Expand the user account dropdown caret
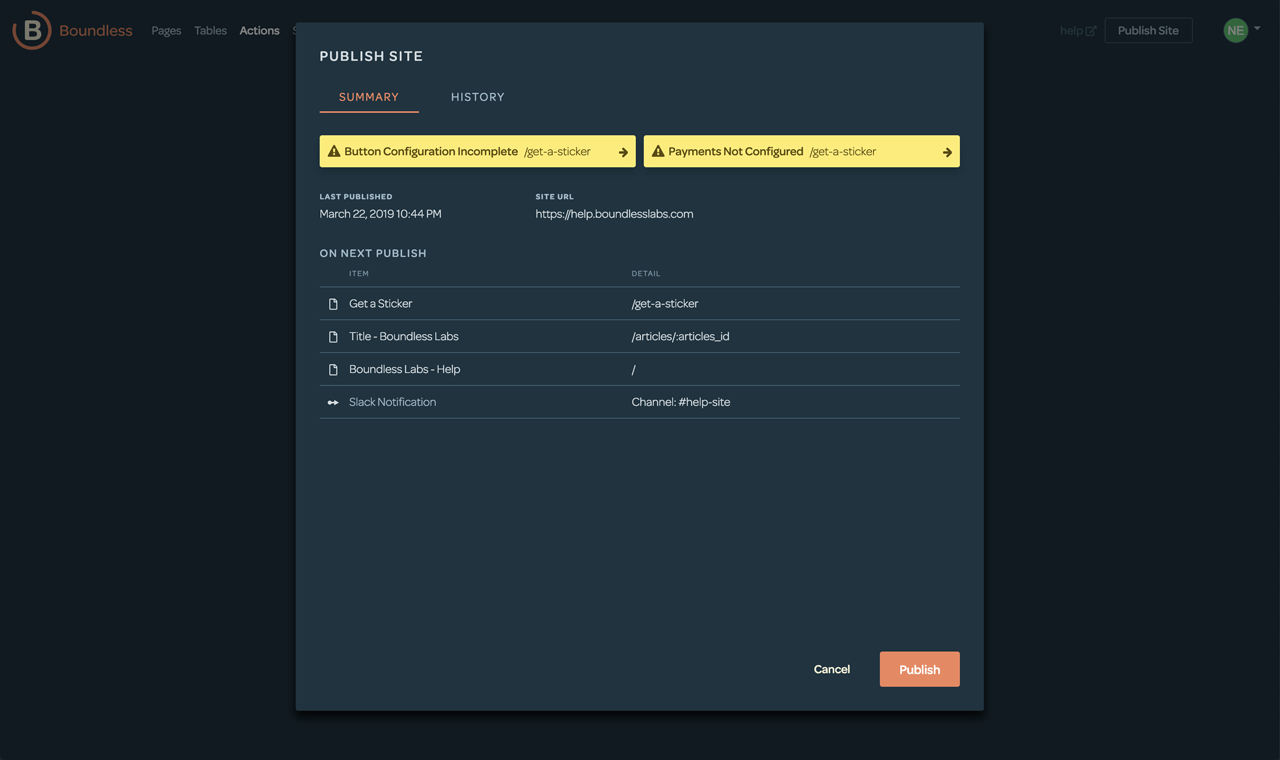 (1257, 29)
